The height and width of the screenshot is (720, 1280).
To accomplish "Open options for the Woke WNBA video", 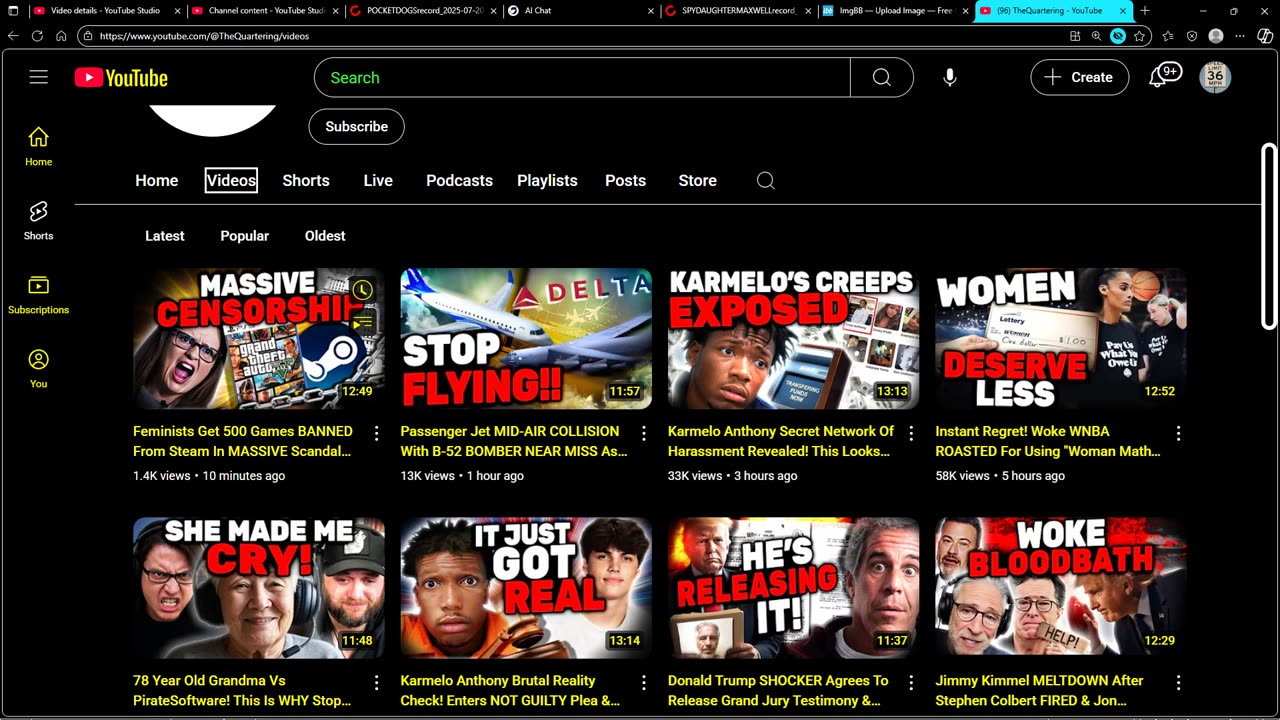I will pos(1178,433).
